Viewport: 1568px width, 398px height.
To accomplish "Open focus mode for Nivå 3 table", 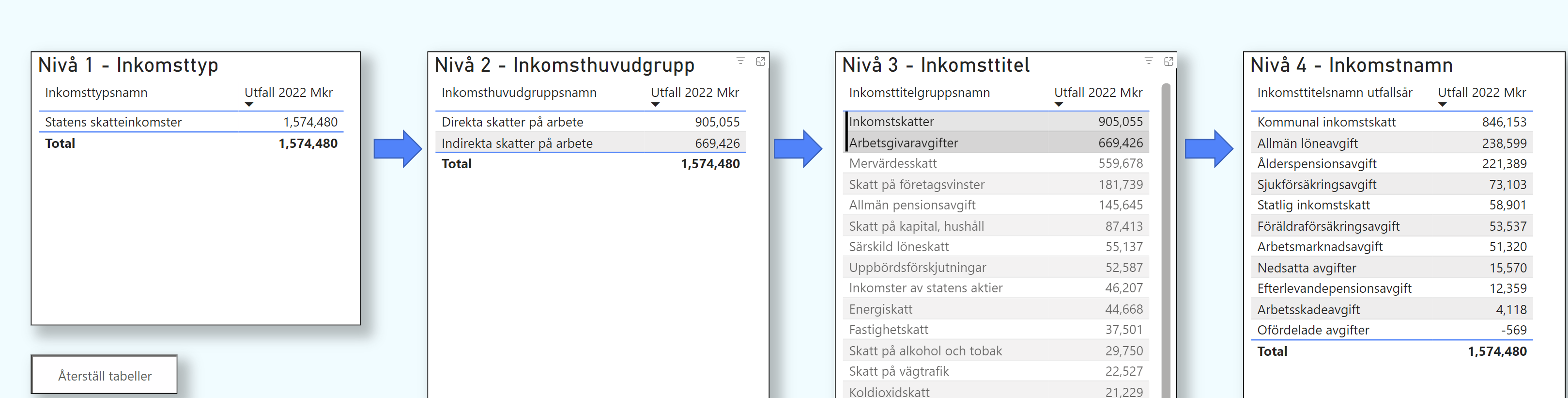I will pos(1168,62).
